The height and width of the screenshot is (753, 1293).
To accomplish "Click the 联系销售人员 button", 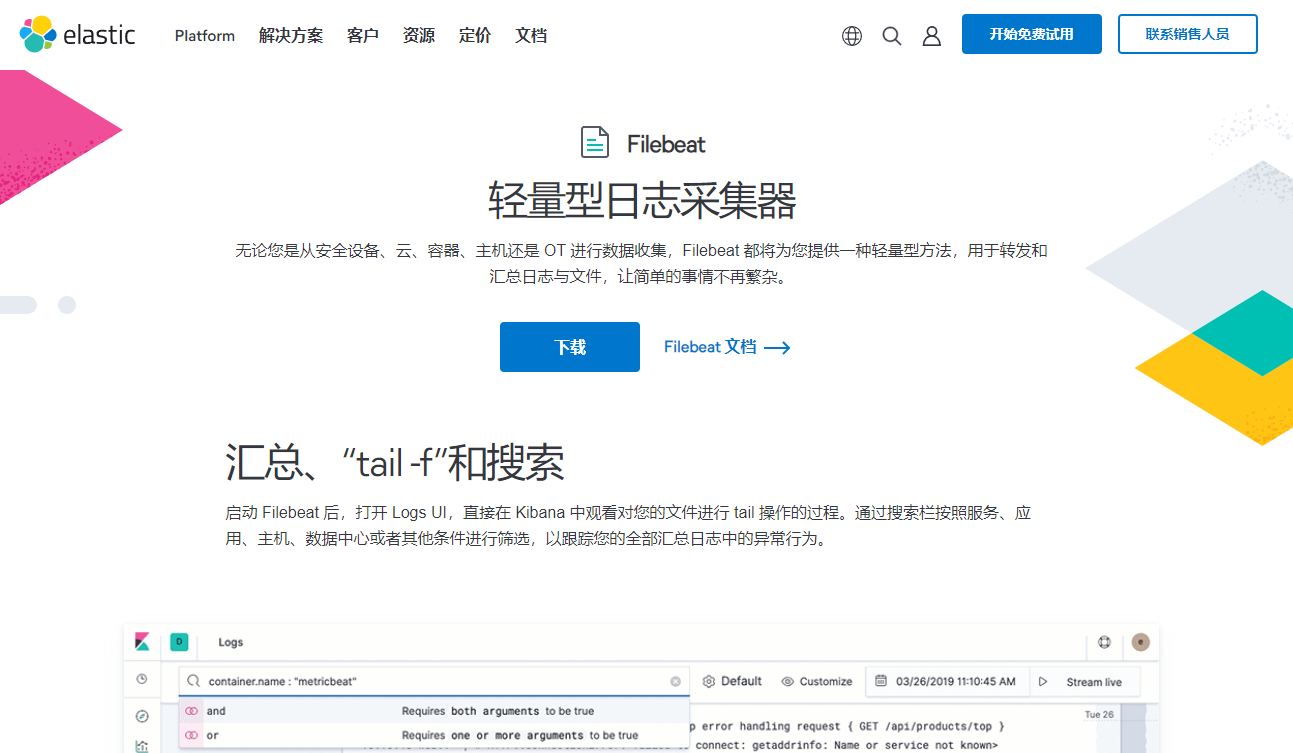I will point(1188,34).
